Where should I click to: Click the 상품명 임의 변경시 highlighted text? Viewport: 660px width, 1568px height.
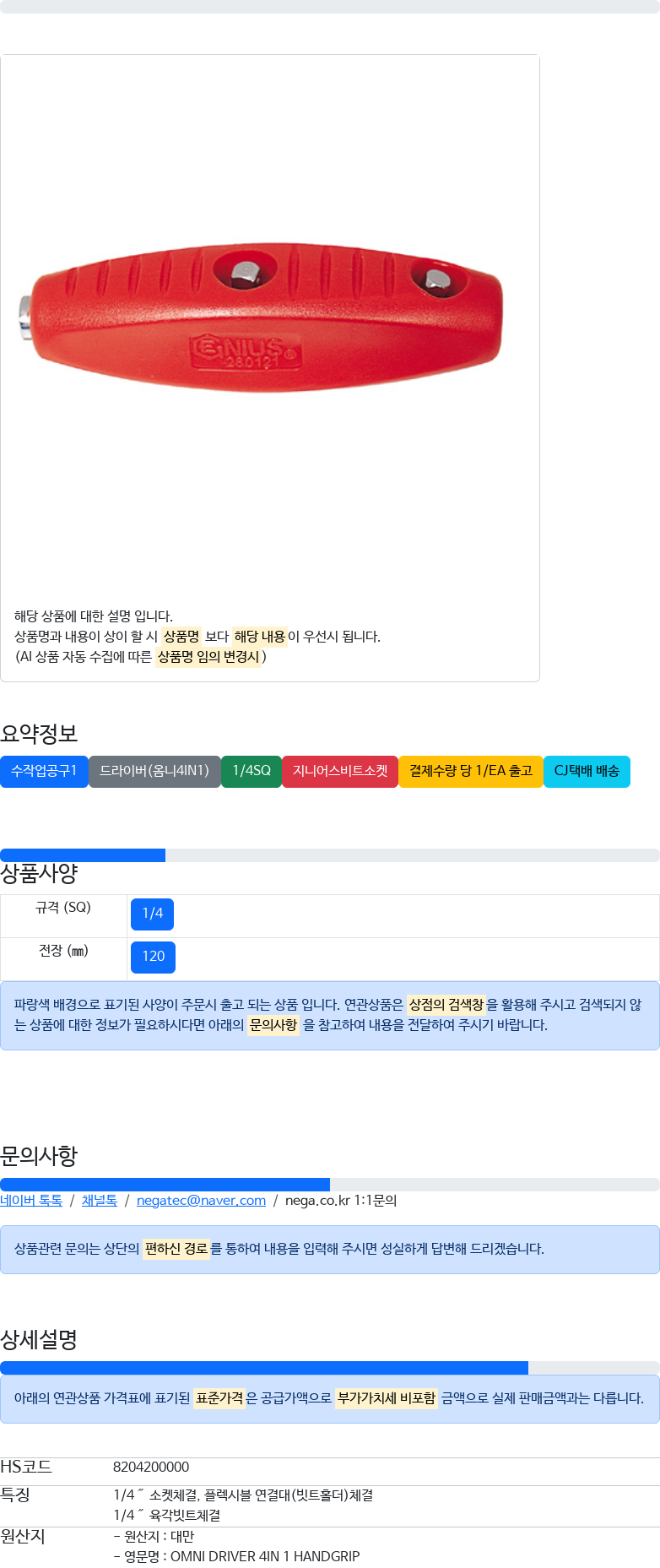point(208,657)
